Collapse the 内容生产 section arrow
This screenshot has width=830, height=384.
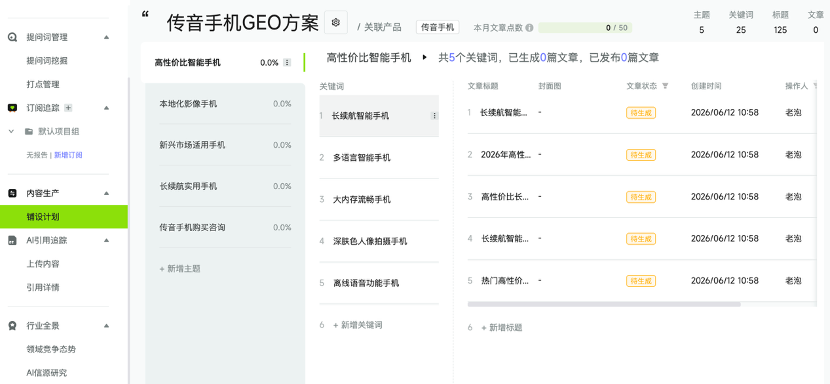(106, 193)
